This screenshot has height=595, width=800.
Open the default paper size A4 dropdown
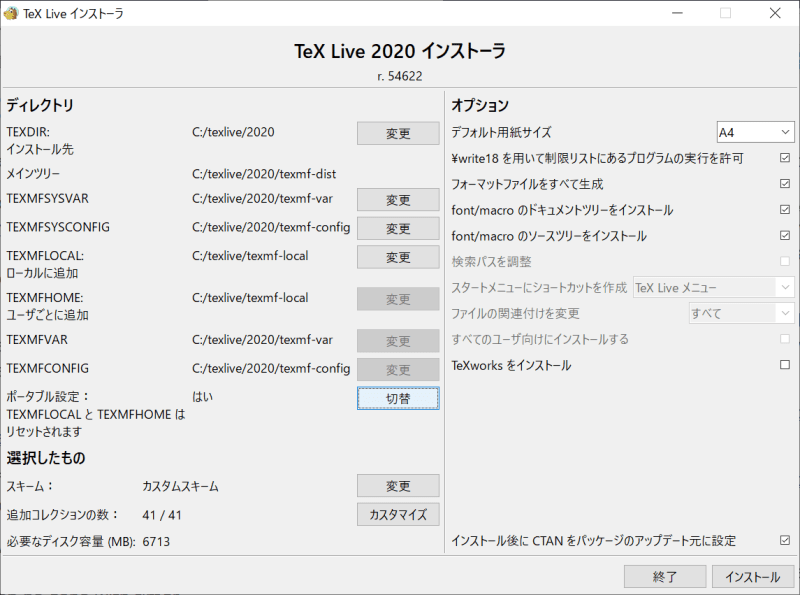click(755, 132)
